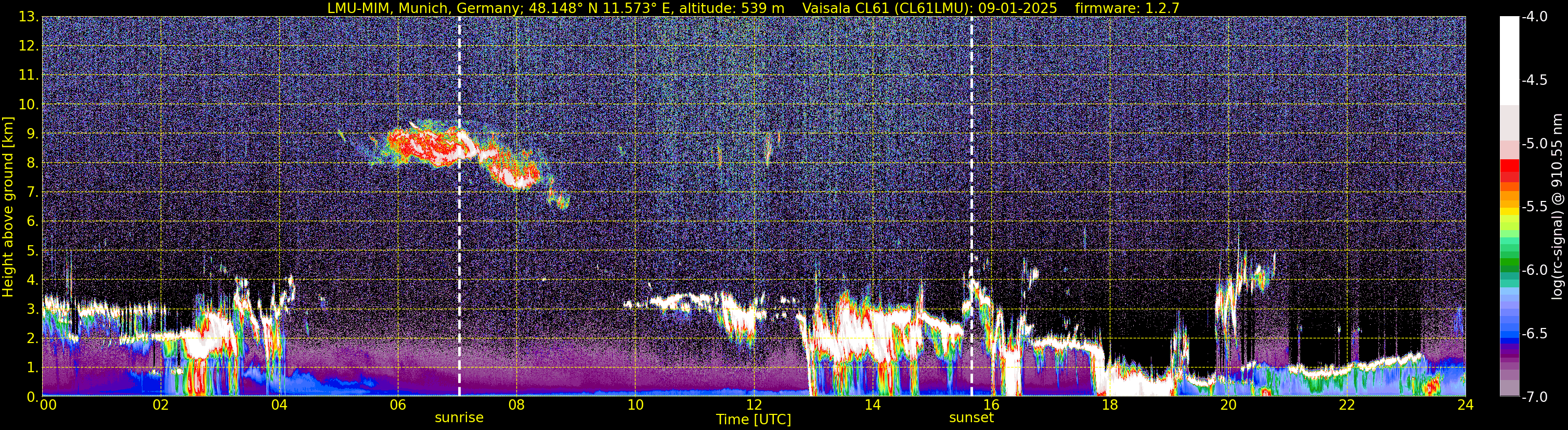Select the 'Time [UTC]' axis label
Screen dimensions: 1568x430
coord(754,420)
